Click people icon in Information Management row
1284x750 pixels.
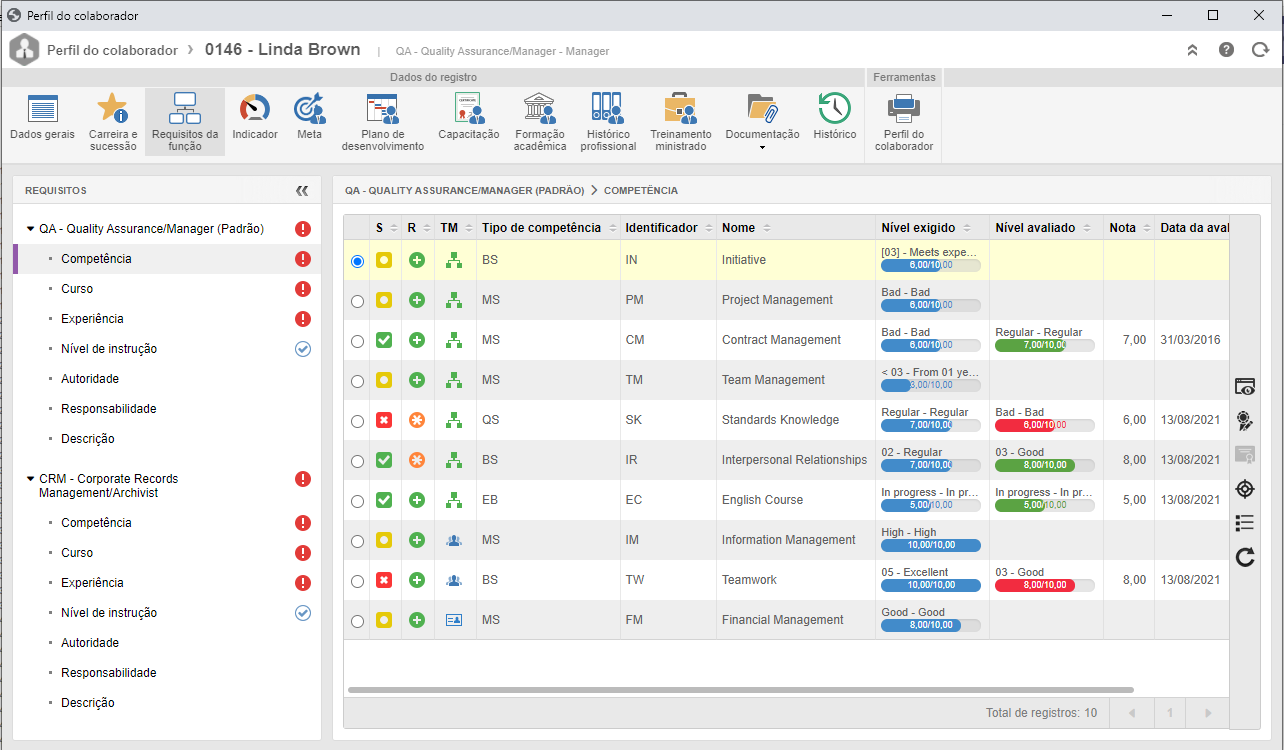click(x=454, y=540)
